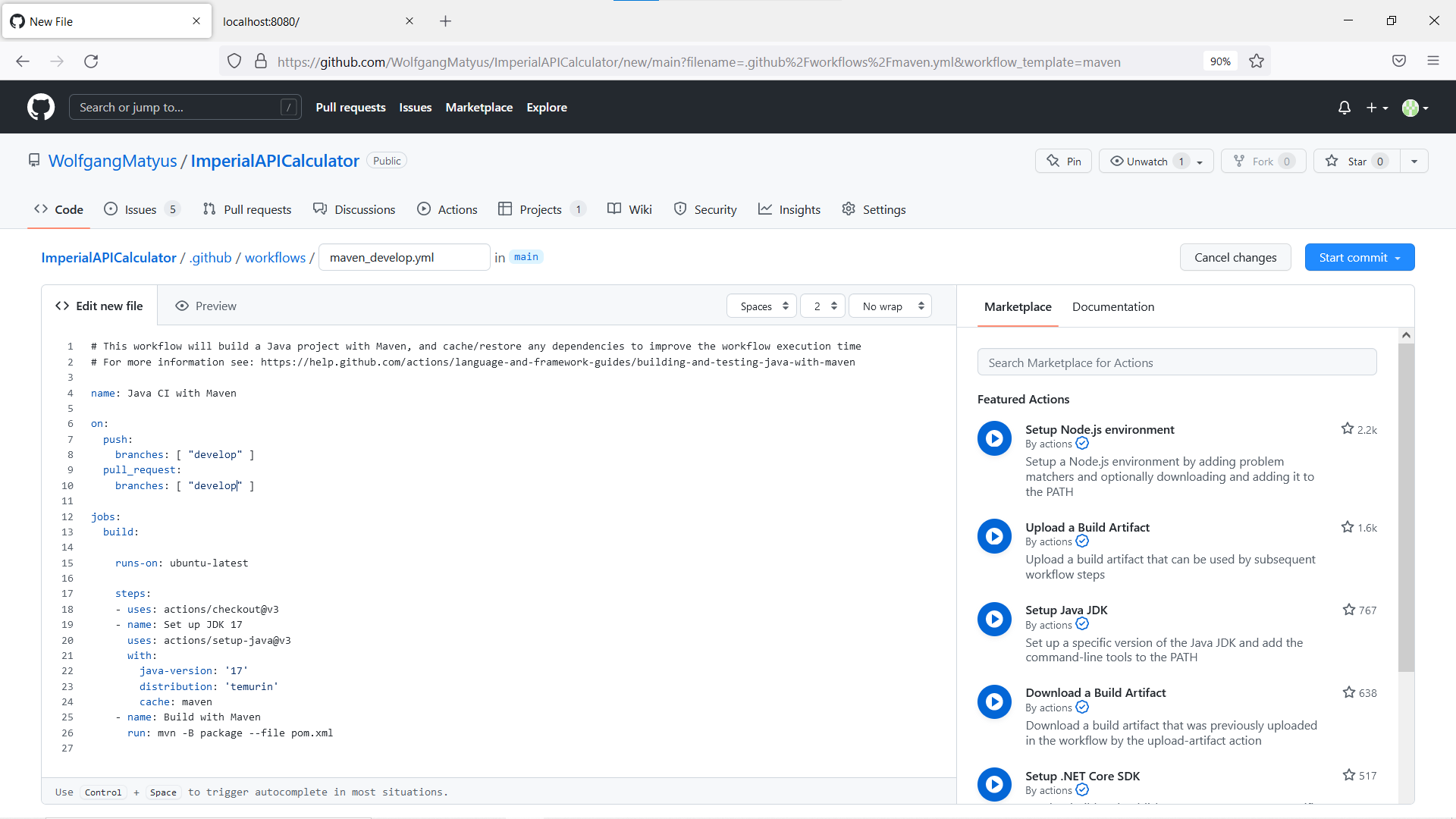Cancel changes to the file
Screen dimensions: 1456x819
click(x=1235, y=257)
